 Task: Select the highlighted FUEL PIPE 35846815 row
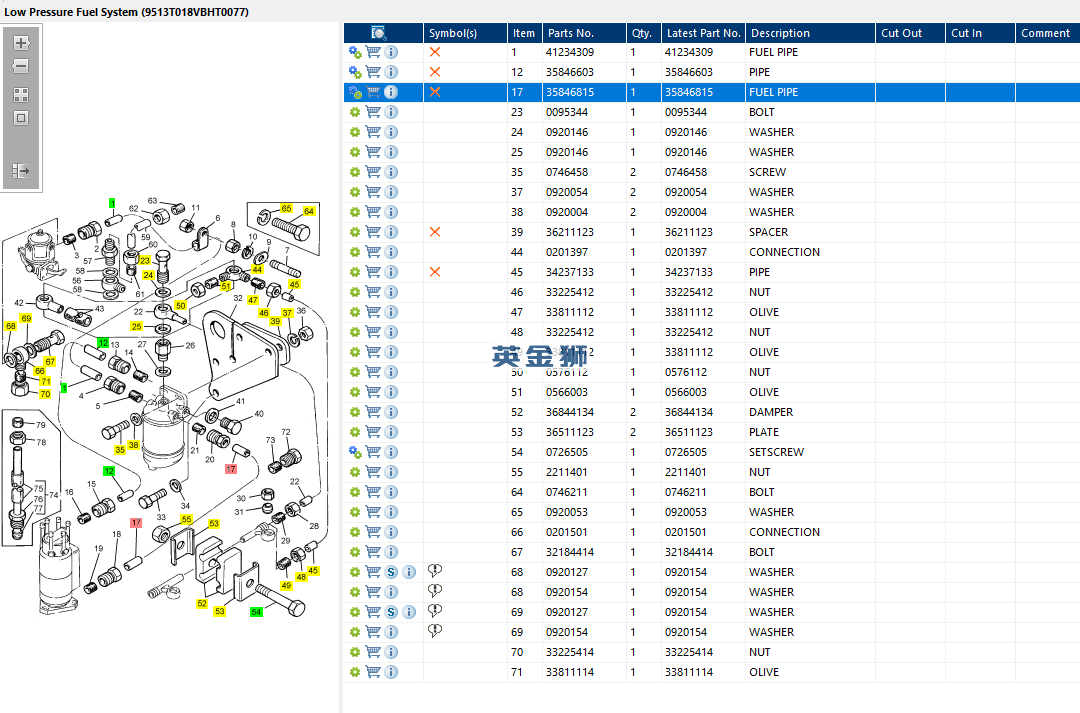click(712, 92)
